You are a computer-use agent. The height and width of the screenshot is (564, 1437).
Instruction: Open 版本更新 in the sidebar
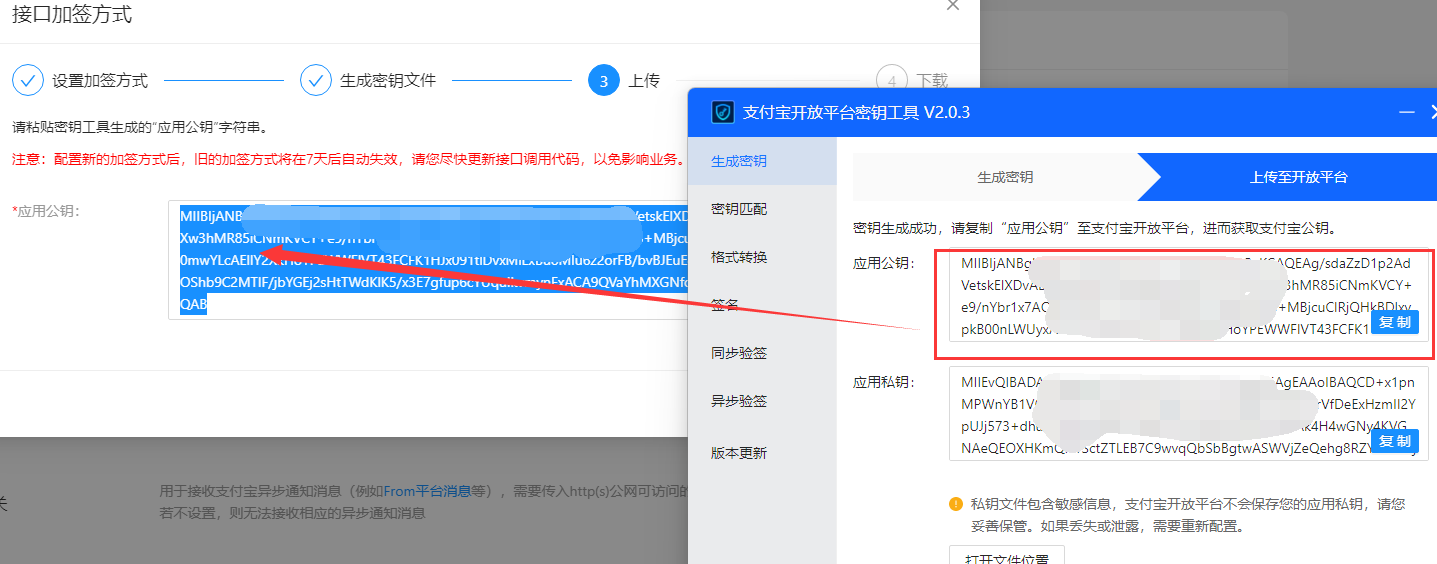[x=739, y=453]
